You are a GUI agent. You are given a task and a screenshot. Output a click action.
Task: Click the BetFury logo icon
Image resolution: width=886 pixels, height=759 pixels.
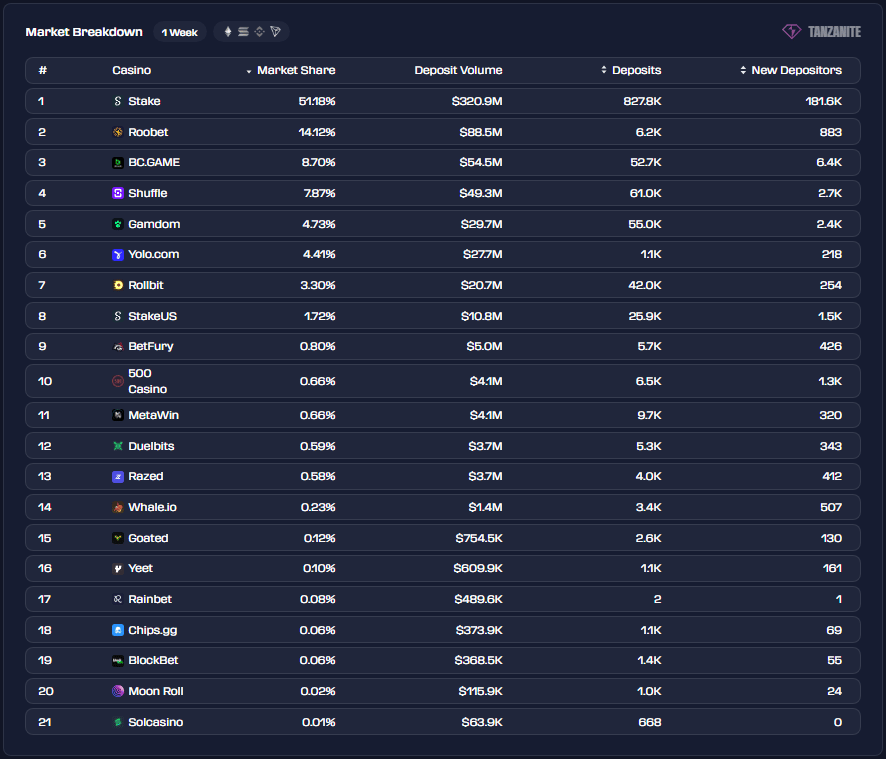(x=118, y=346)
